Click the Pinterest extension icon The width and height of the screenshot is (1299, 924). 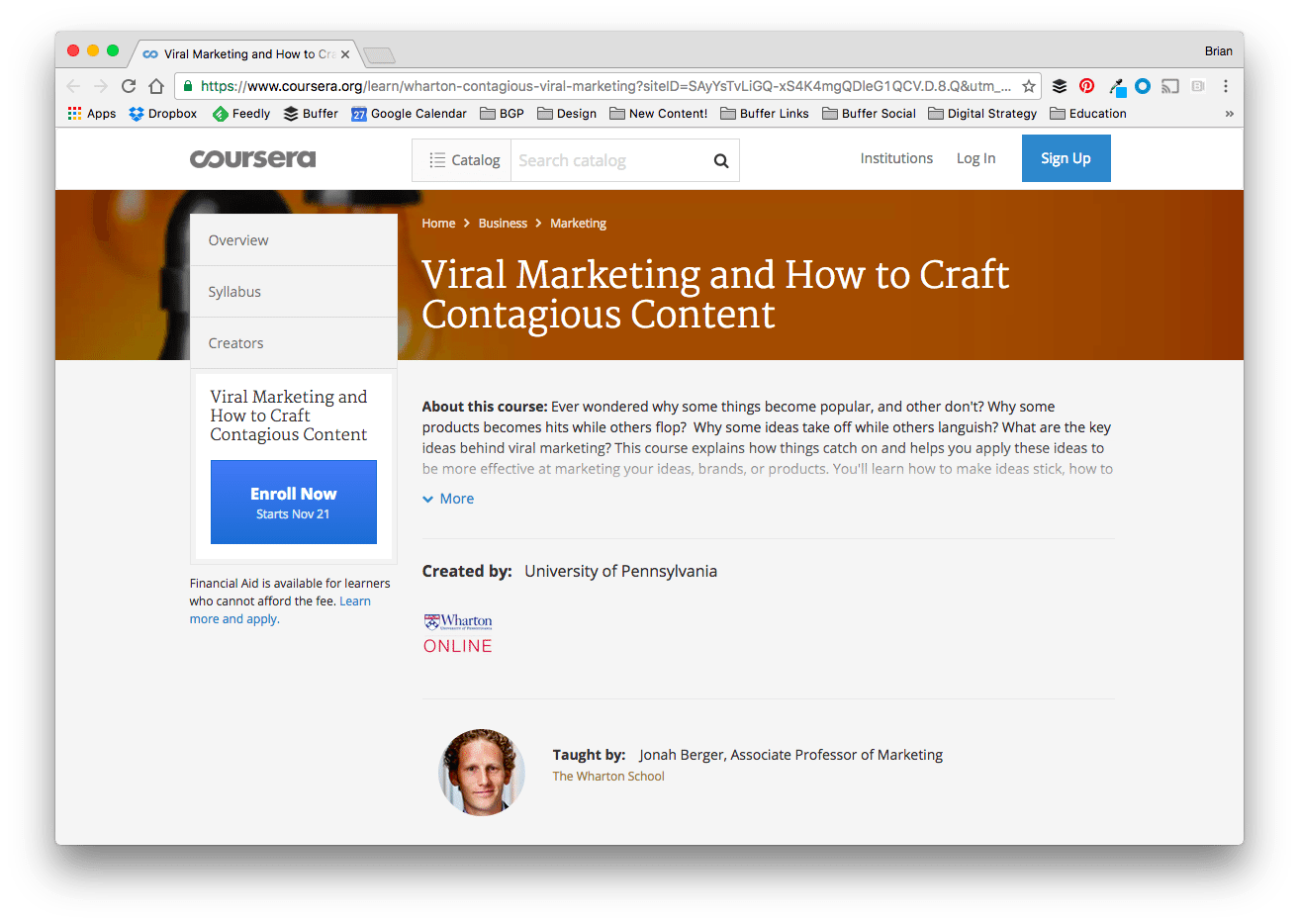(x=1086, y=86)
